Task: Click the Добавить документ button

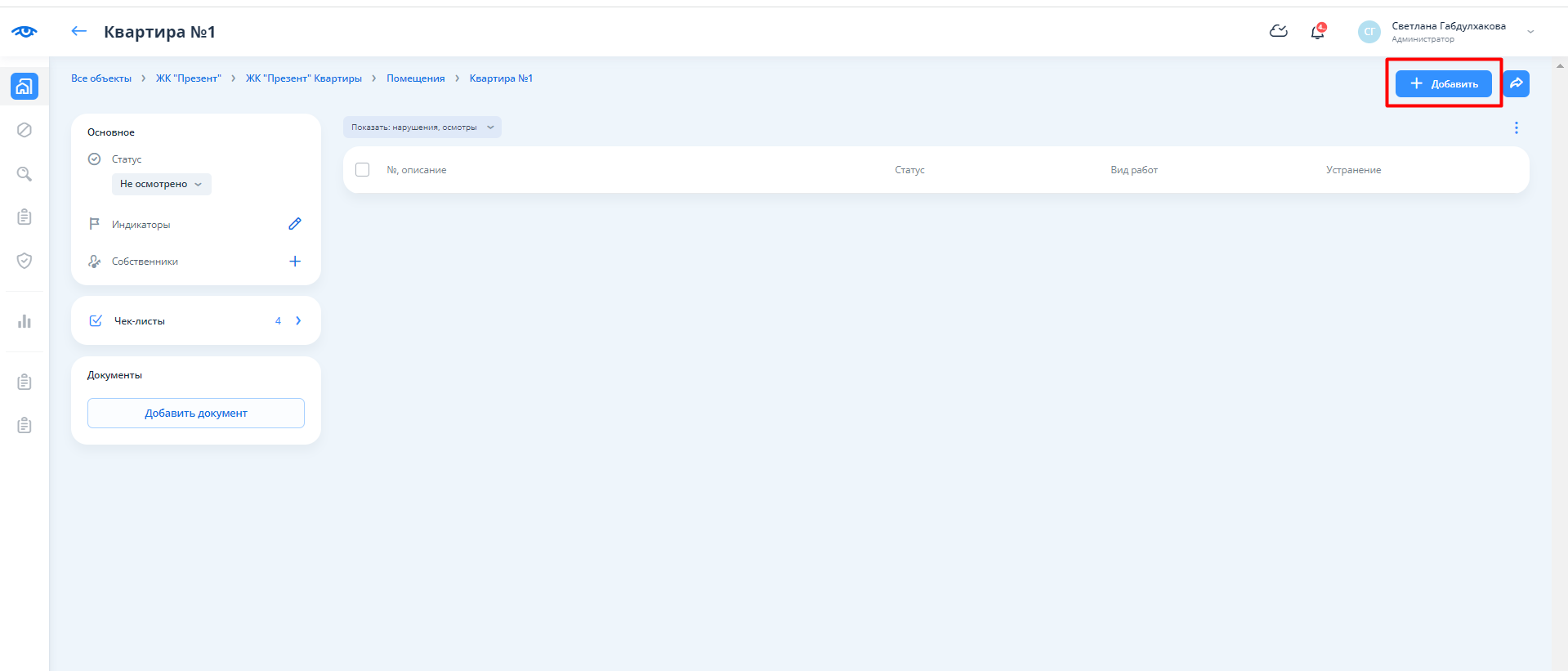Action: click(196, 414)
